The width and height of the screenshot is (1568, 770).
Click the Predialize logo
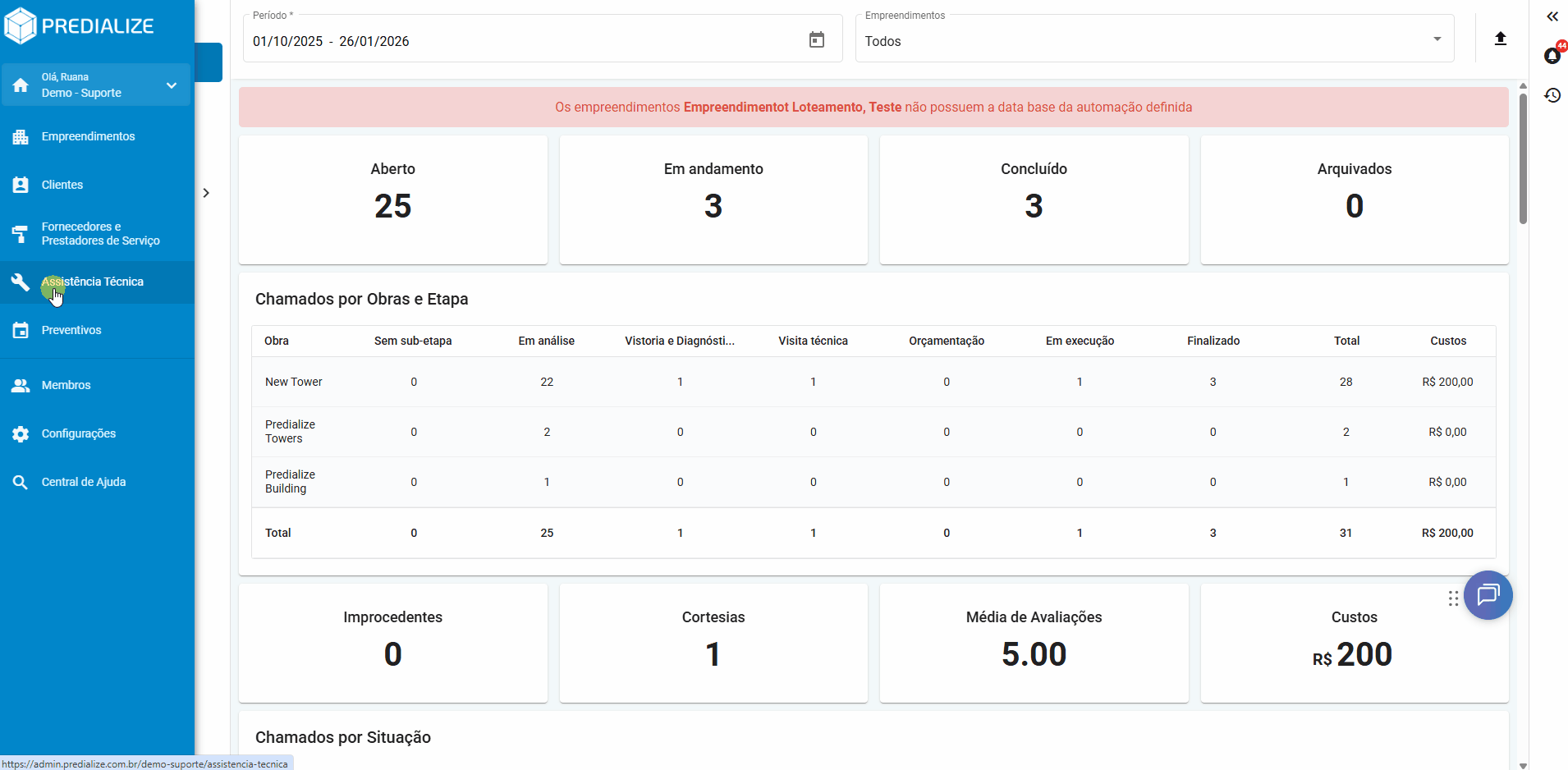point(80,25)
